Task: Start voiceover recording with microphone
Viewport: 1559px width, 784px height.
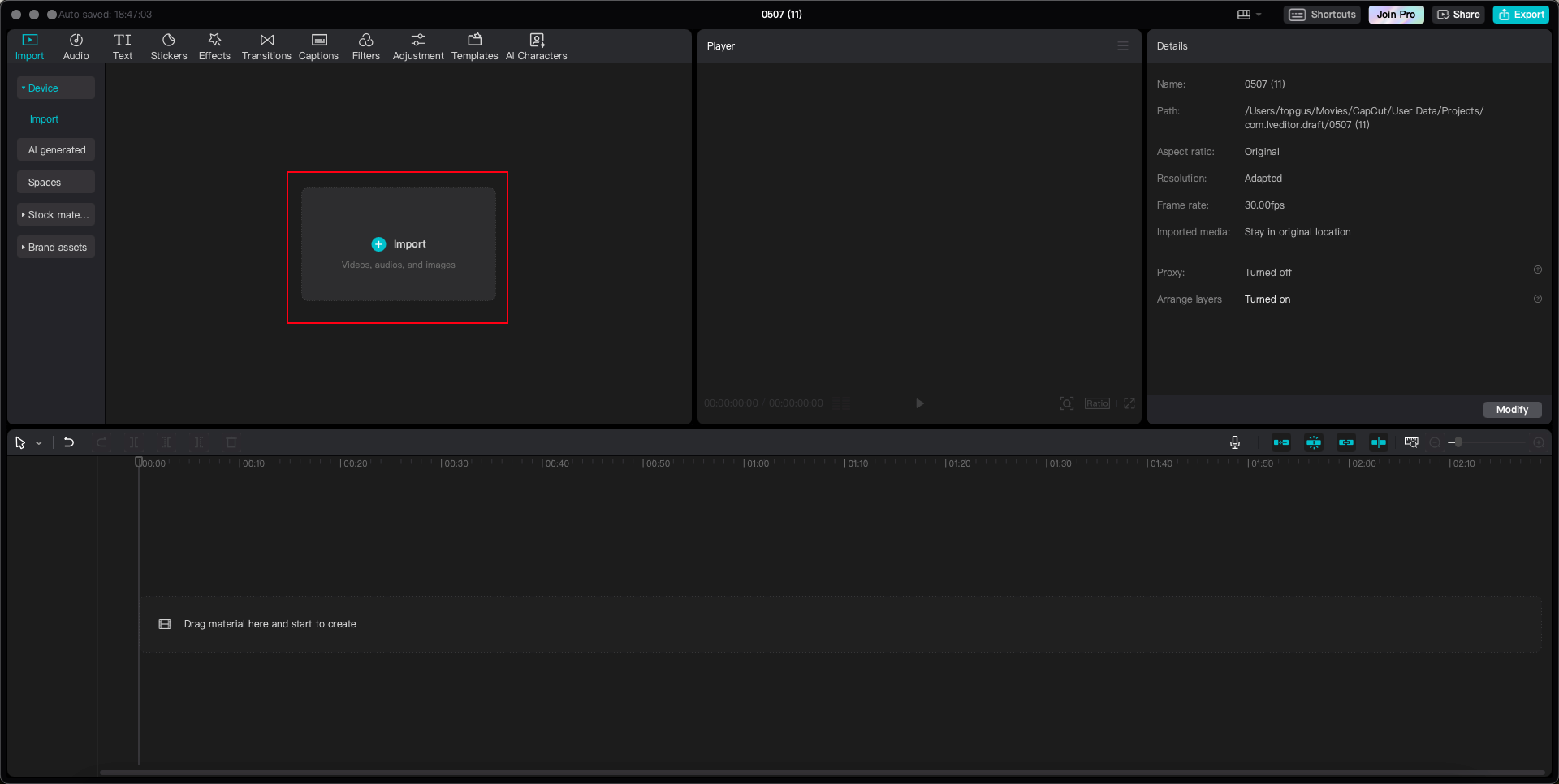Action: (x=1235, y=442)
